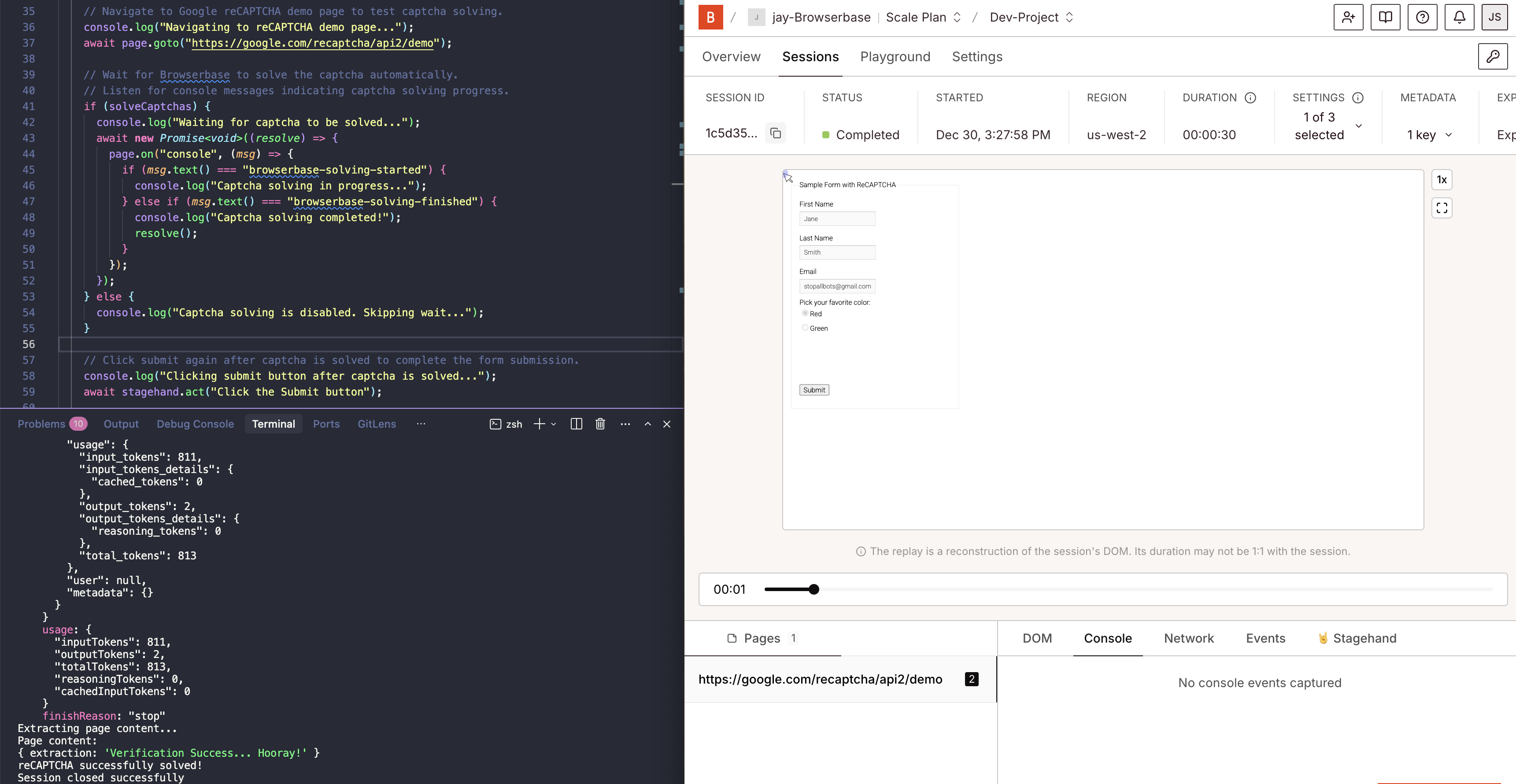
Task: Select the Green color radio button
Action: pyautogui.click(x=805, y=328)
